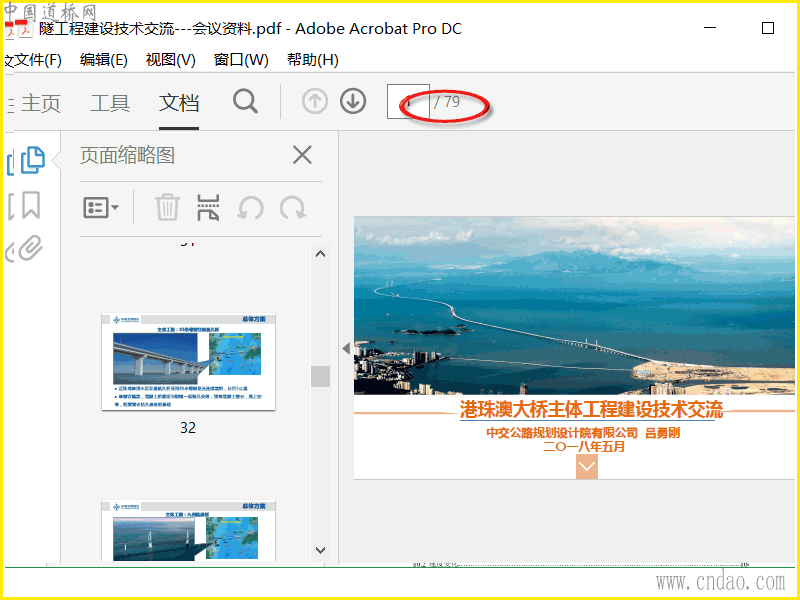The width and height of the screenshot is (800, 600).
Task: Open the Page Thumbnails panel icon
Action: (32, 160)
